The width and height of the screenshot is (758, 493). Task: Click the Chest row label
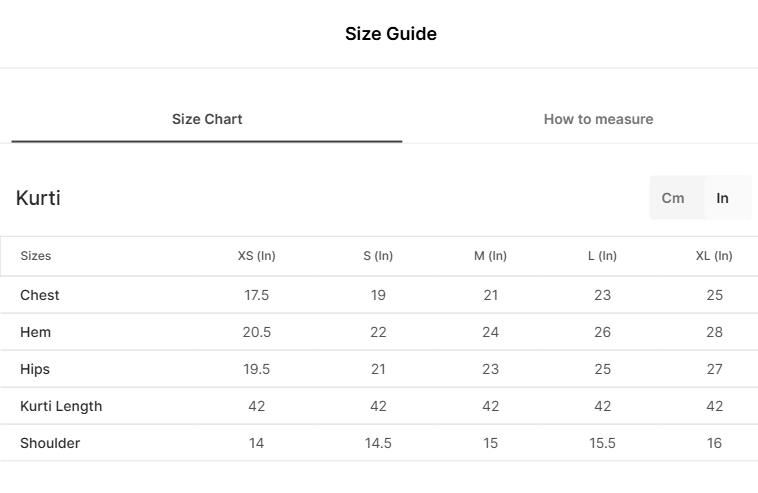pos(40,295)
